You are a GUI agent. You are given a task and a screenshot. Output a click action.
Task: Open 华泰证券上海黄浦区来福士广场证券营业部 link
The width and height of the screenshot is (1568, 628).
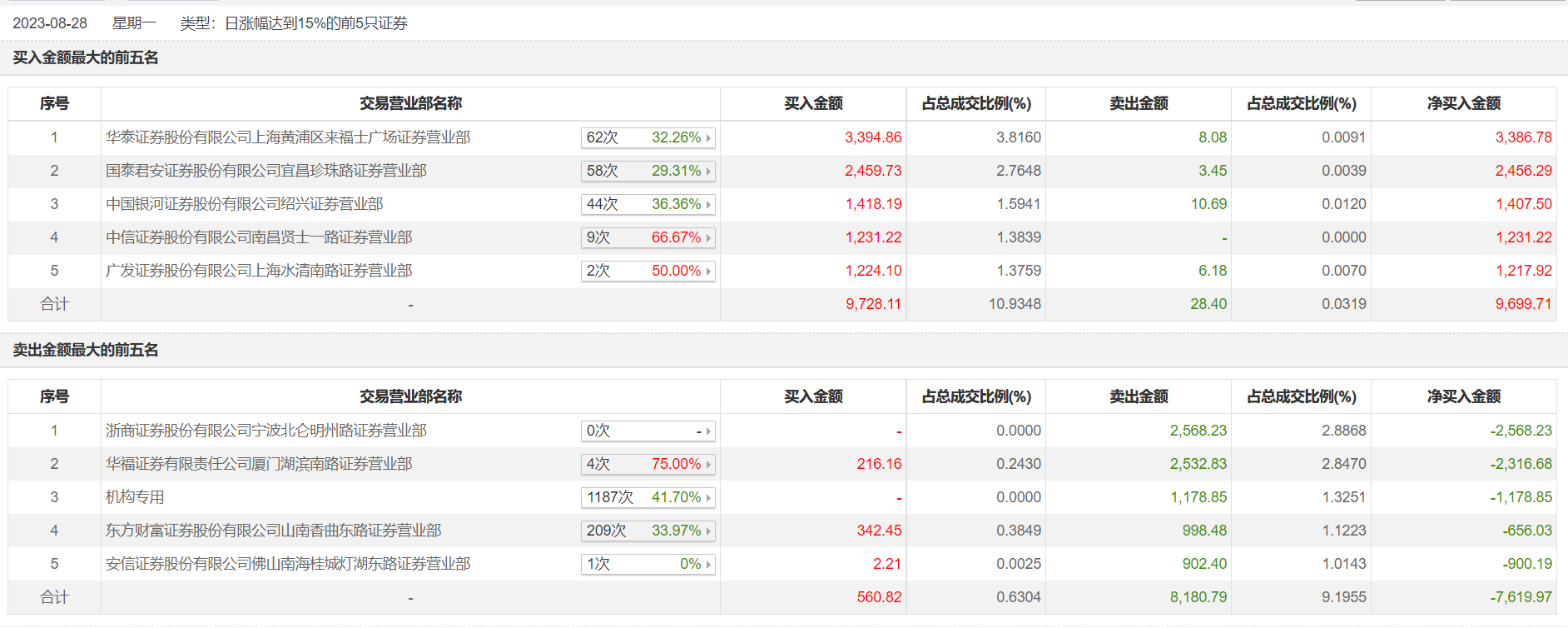click(x=288, y=137)
